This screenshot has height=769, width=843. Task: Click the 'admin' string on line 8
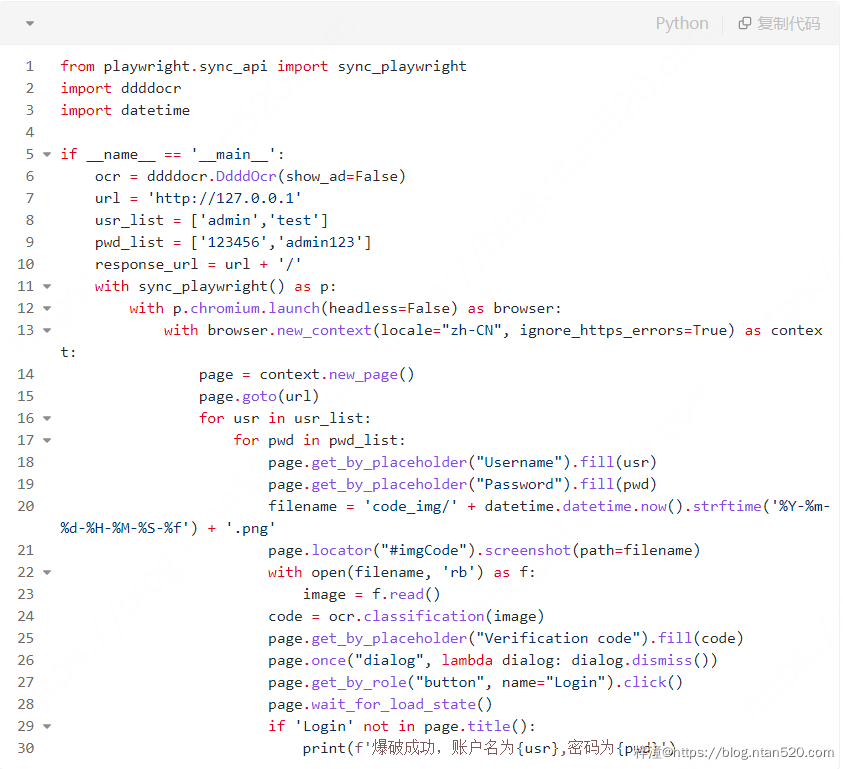click(229, 220)
